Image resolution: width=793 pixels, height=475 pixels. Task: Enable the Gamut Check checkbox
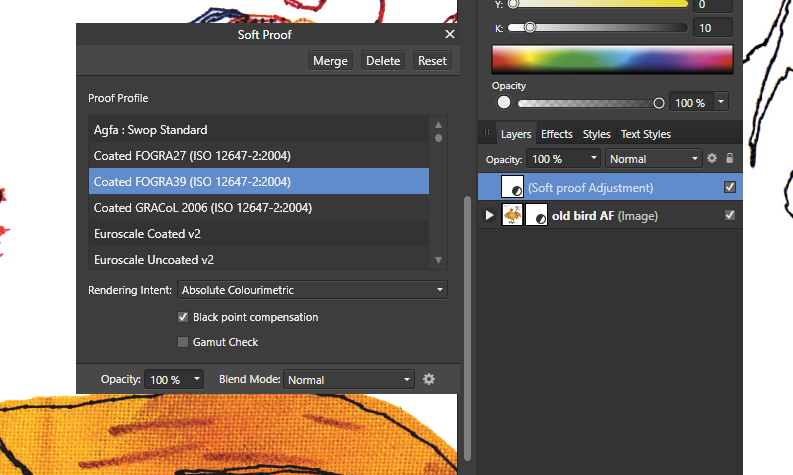coord(183,342)
